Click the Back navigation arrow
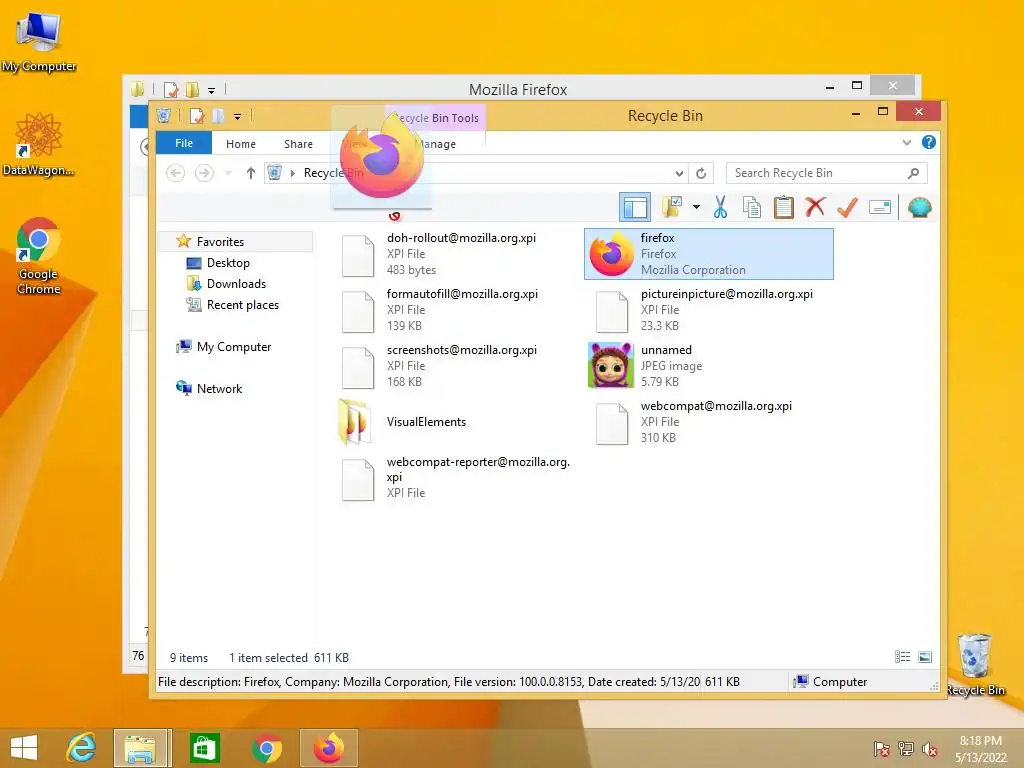This screenshot has width=1024, height=768. [x=176, y=172]
